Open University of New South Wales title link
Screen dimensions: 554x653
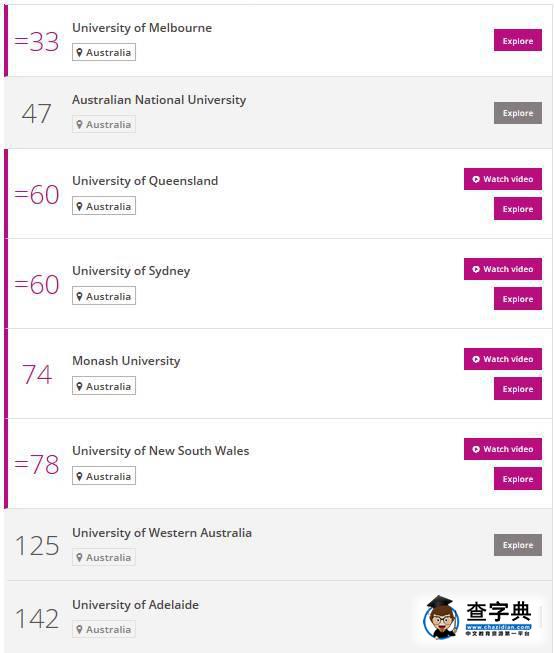tap(161, 451)
